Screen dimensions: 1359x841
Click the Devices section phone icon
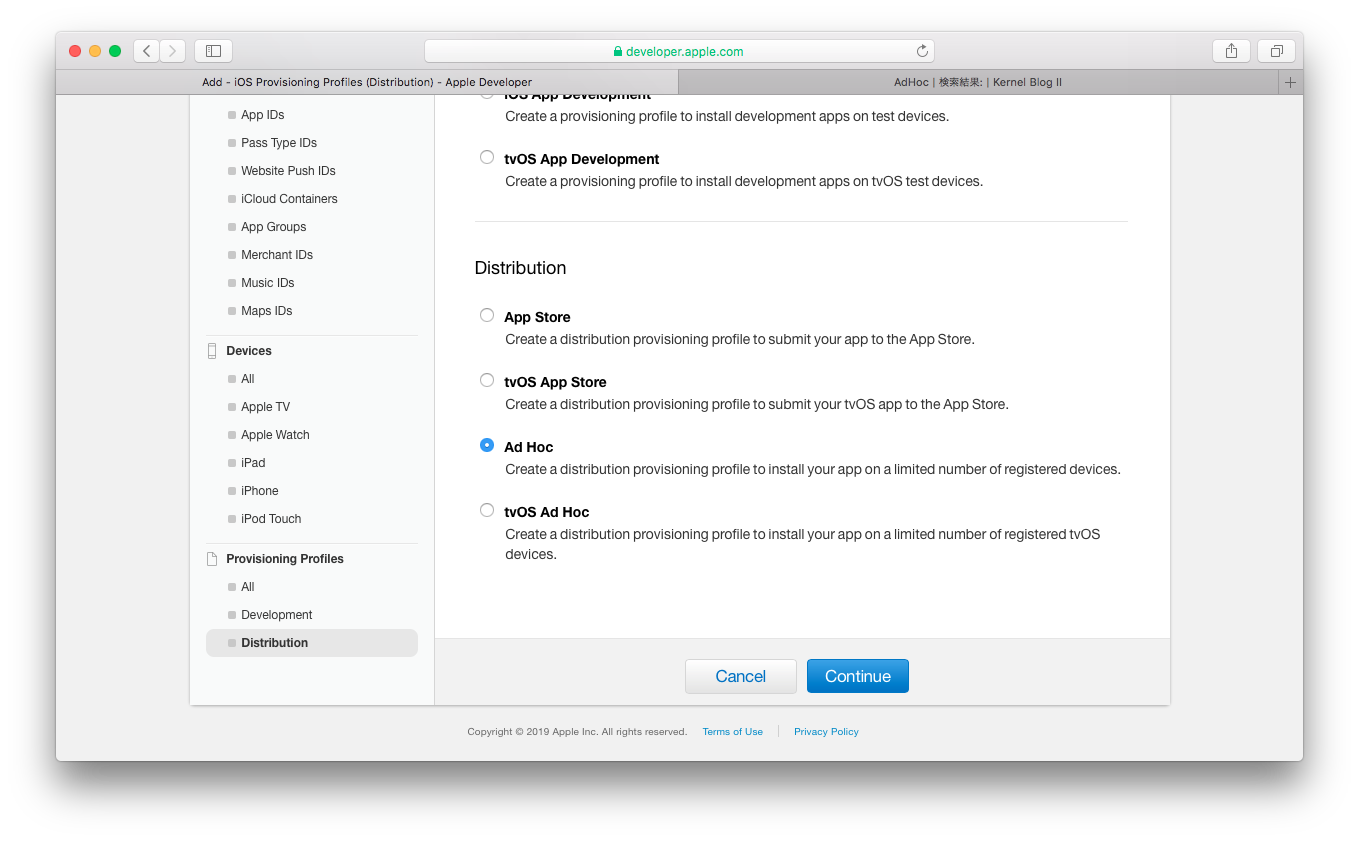point(212,351)
